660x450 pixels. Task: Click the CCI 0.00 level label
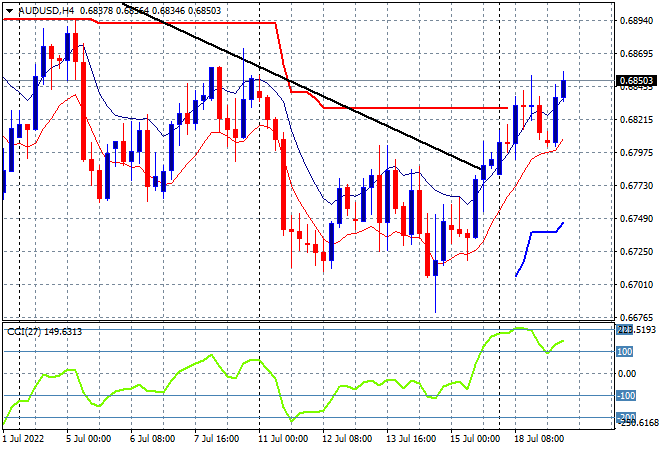[x=627, y=374]
